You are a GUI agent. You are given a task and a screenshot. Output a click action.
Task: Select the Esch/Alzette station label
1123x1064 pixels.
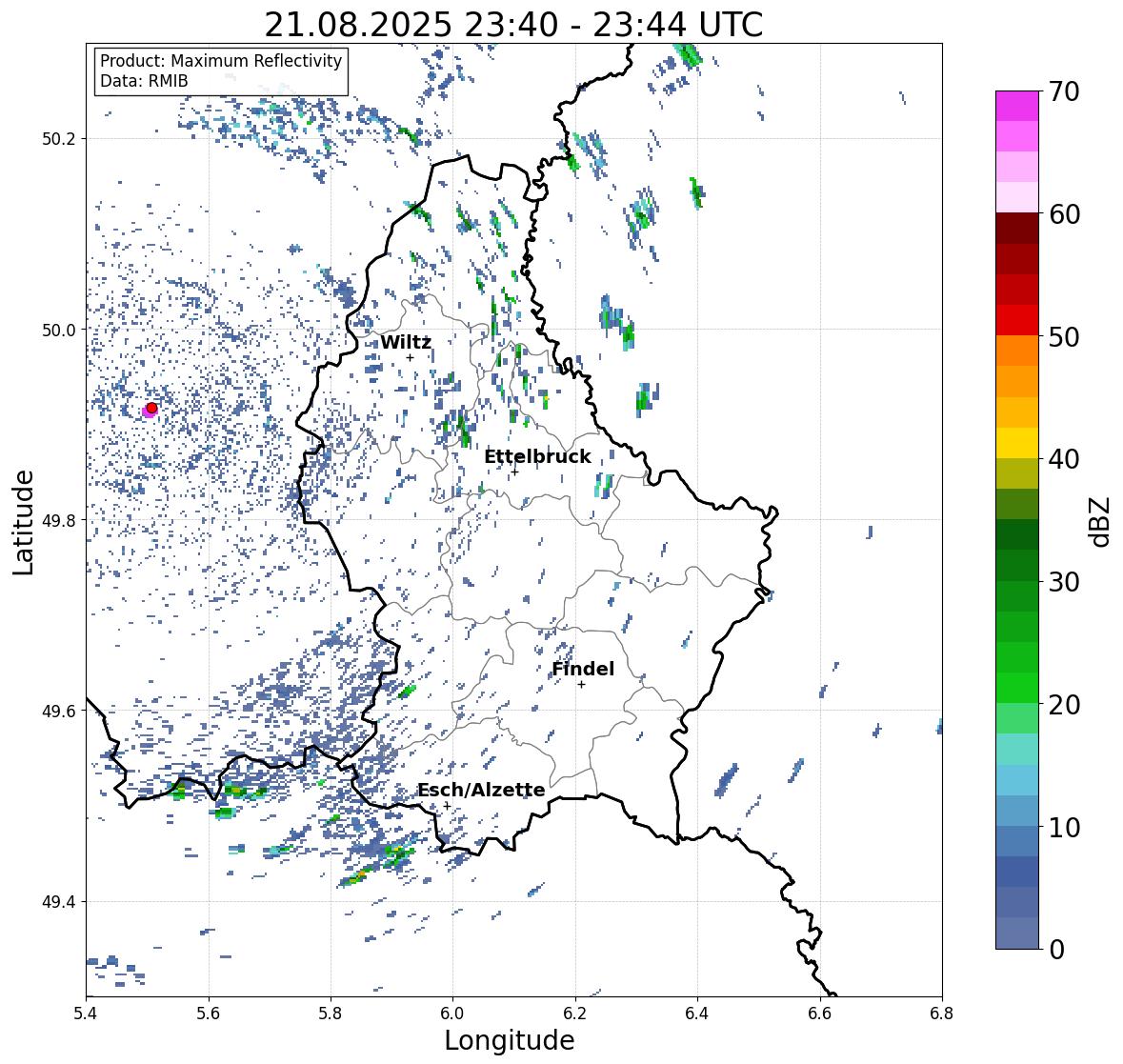(x=481, y=790)
